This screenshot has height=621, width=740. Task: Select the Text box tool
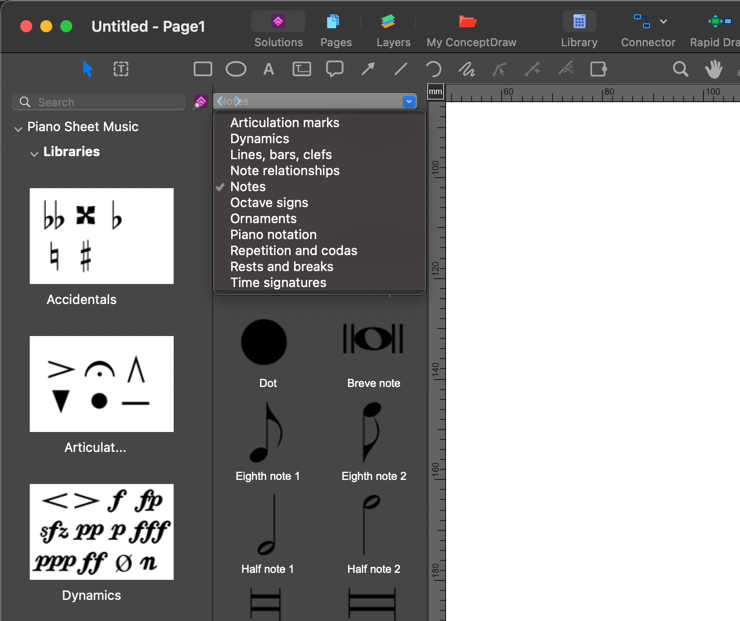[302, 69]
